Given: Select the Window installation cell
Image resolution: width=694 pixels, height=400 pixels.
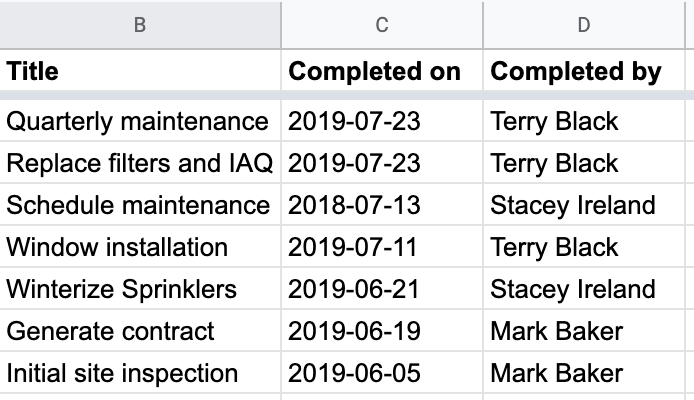Looking at the screenshot, I should (x=140, y=247).
